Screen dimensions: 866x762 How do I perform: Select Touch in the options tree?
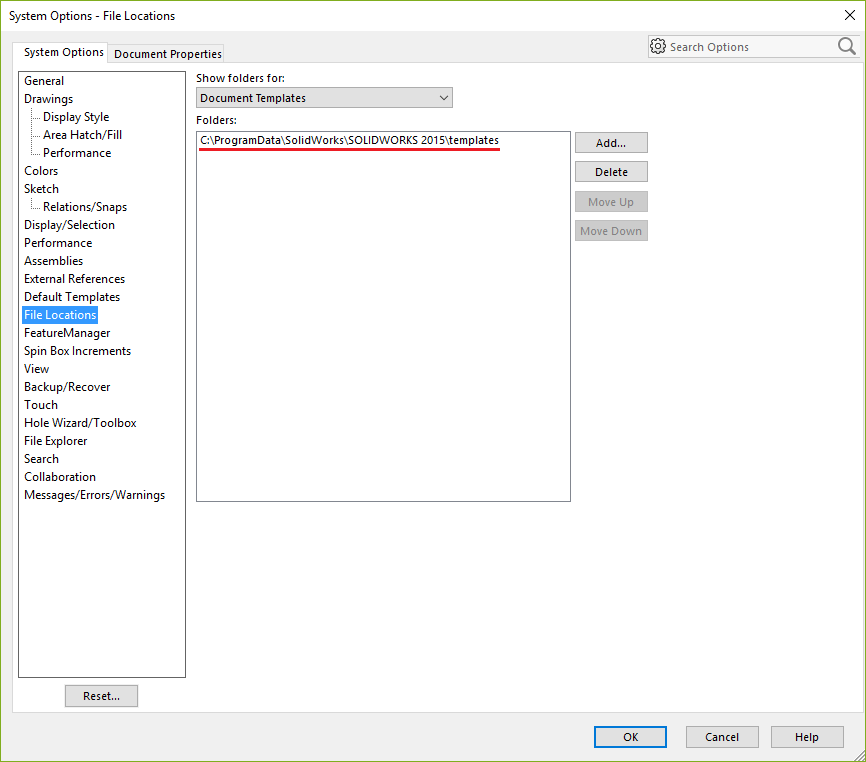click(x=41, y=405)
